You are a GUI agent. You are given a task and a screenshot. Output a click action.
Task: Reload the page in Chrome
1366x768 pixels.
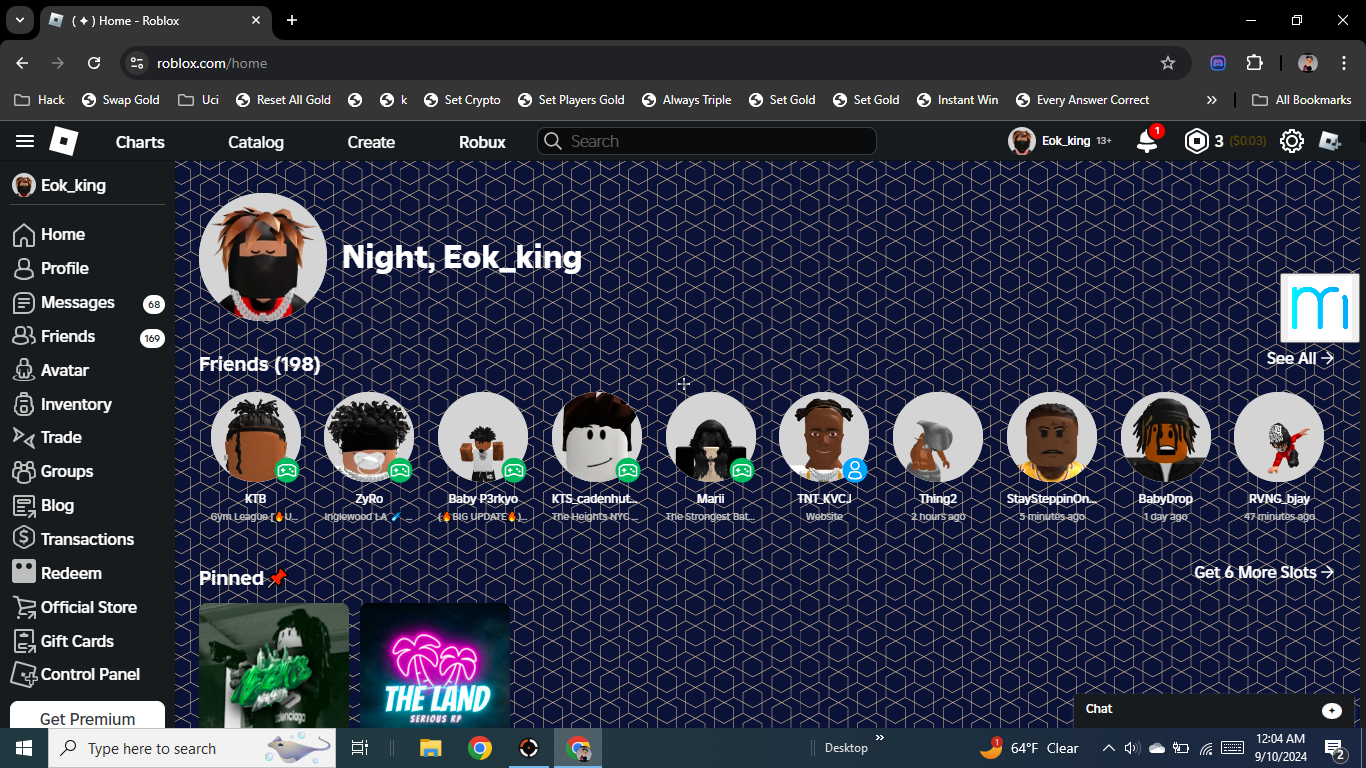[x=94, y=63]
